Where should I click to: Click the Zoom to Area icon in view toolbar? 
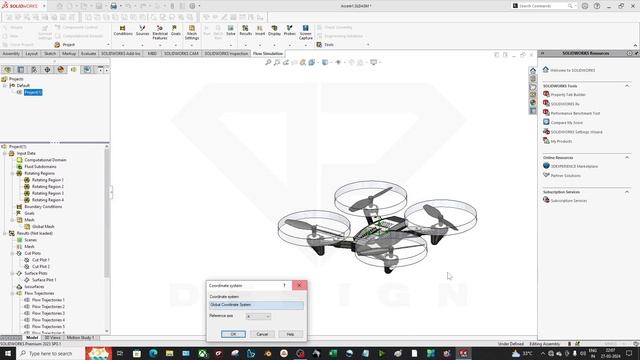[277, 62]
